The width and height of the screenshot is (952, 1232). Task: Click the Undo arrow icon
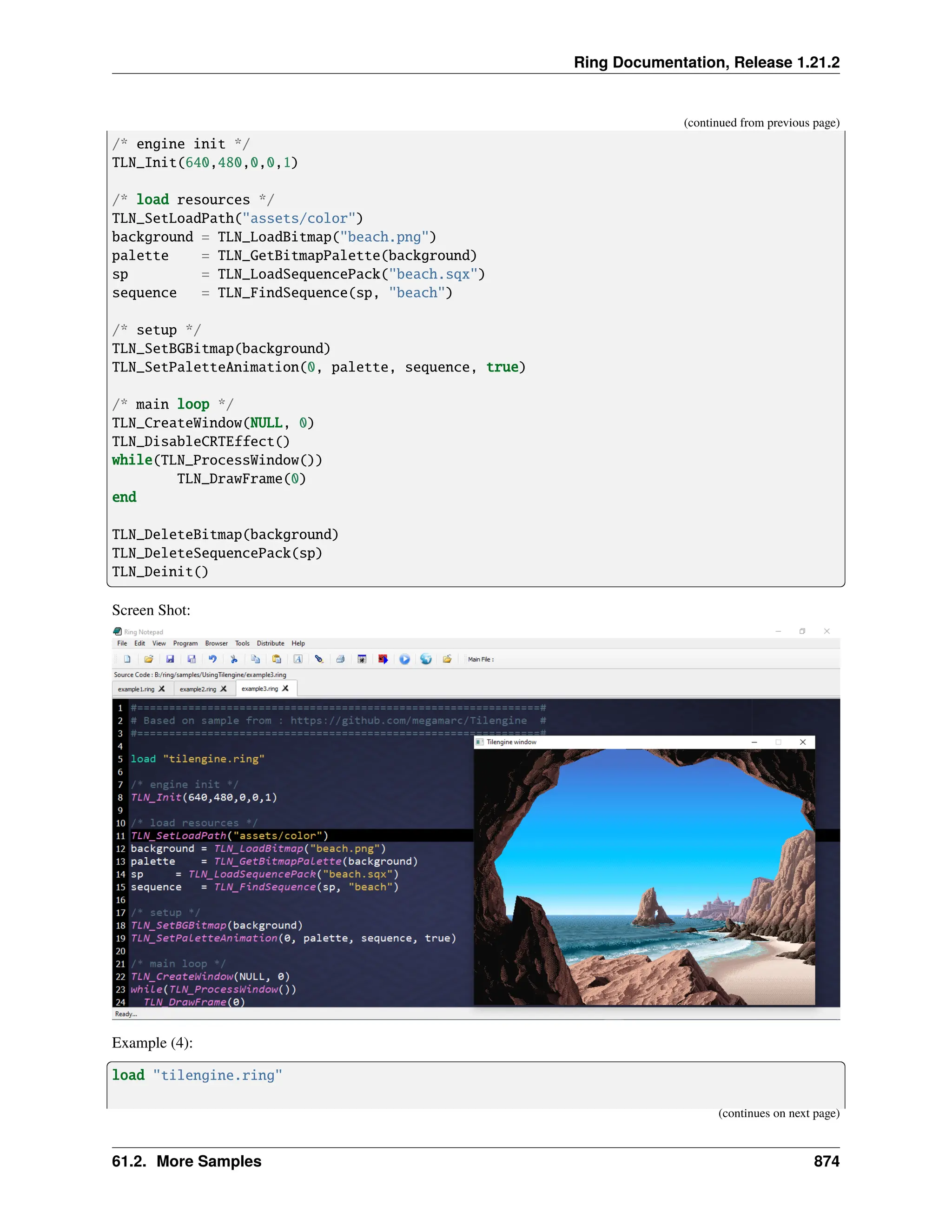[212, 659]
